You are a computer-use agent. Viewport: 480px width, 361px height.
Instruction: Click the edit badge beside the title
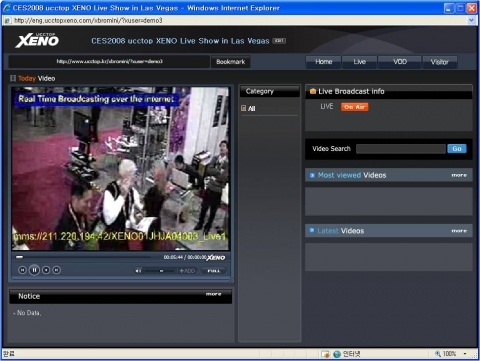(279, 41)
